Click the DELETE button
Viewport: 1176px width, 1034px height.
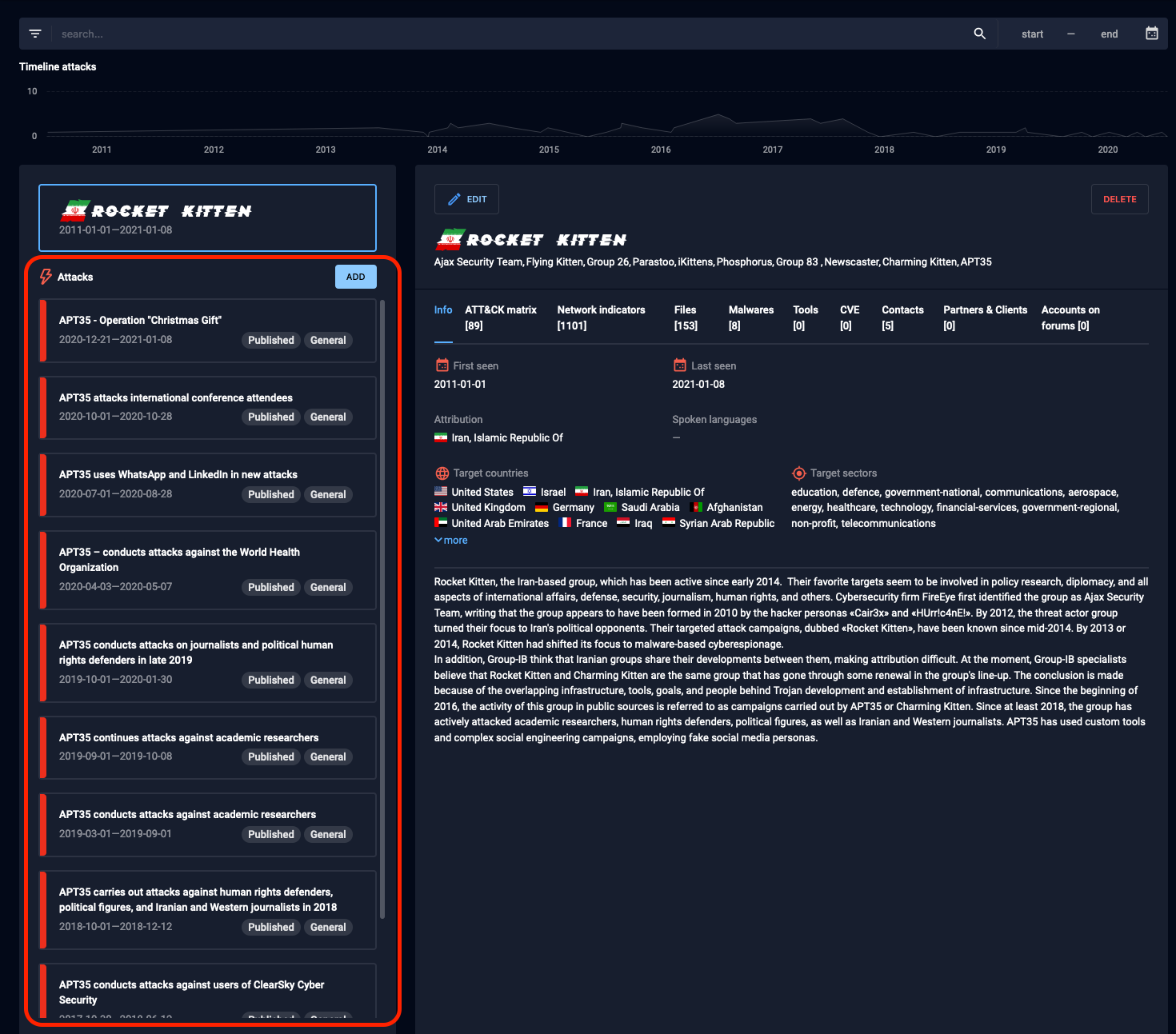point(1119,199)
